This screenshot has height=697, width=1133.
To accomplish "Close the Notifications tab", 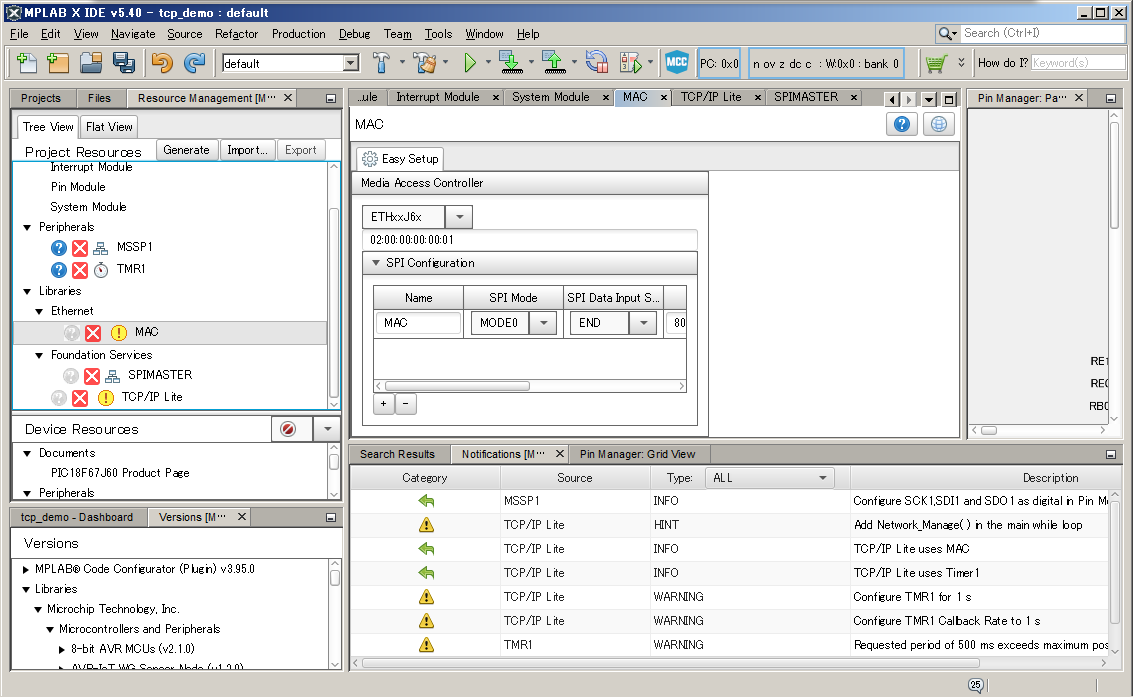I will click(559, 454).
